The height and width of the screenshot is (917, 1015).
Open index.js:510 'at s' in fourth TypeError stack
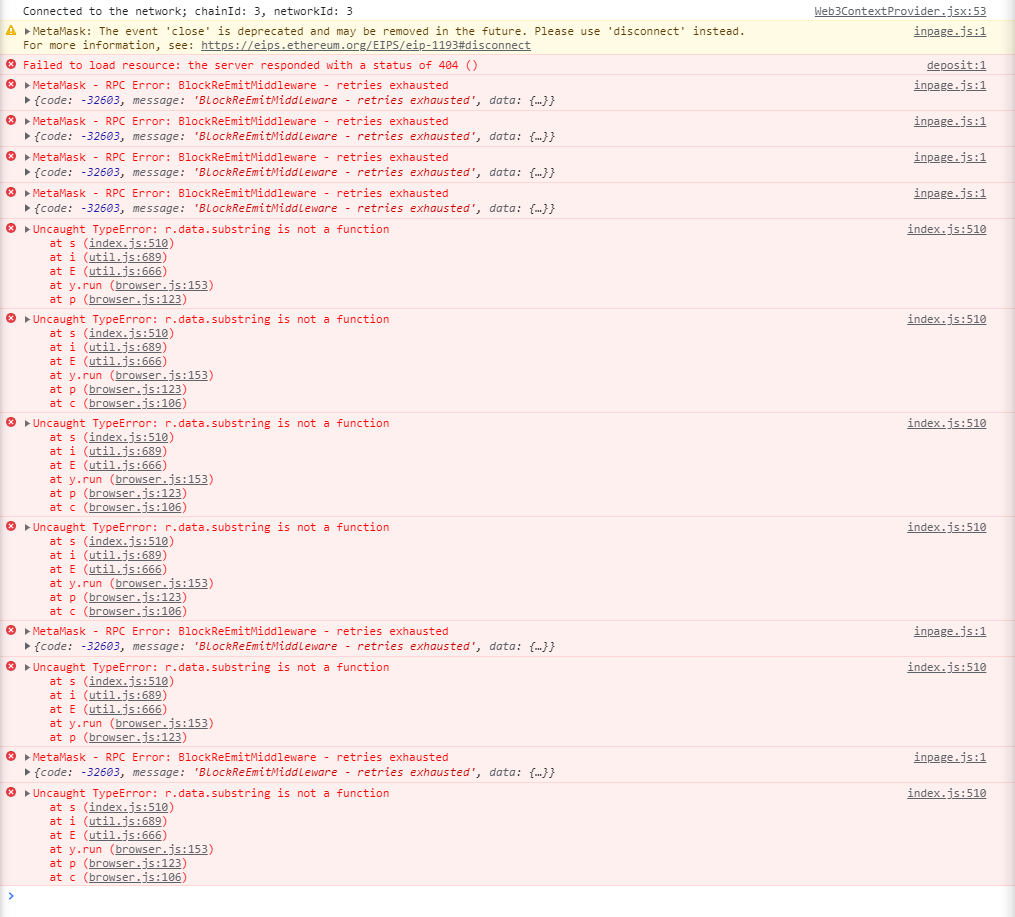pyautogui.click(x=128, y=542)
